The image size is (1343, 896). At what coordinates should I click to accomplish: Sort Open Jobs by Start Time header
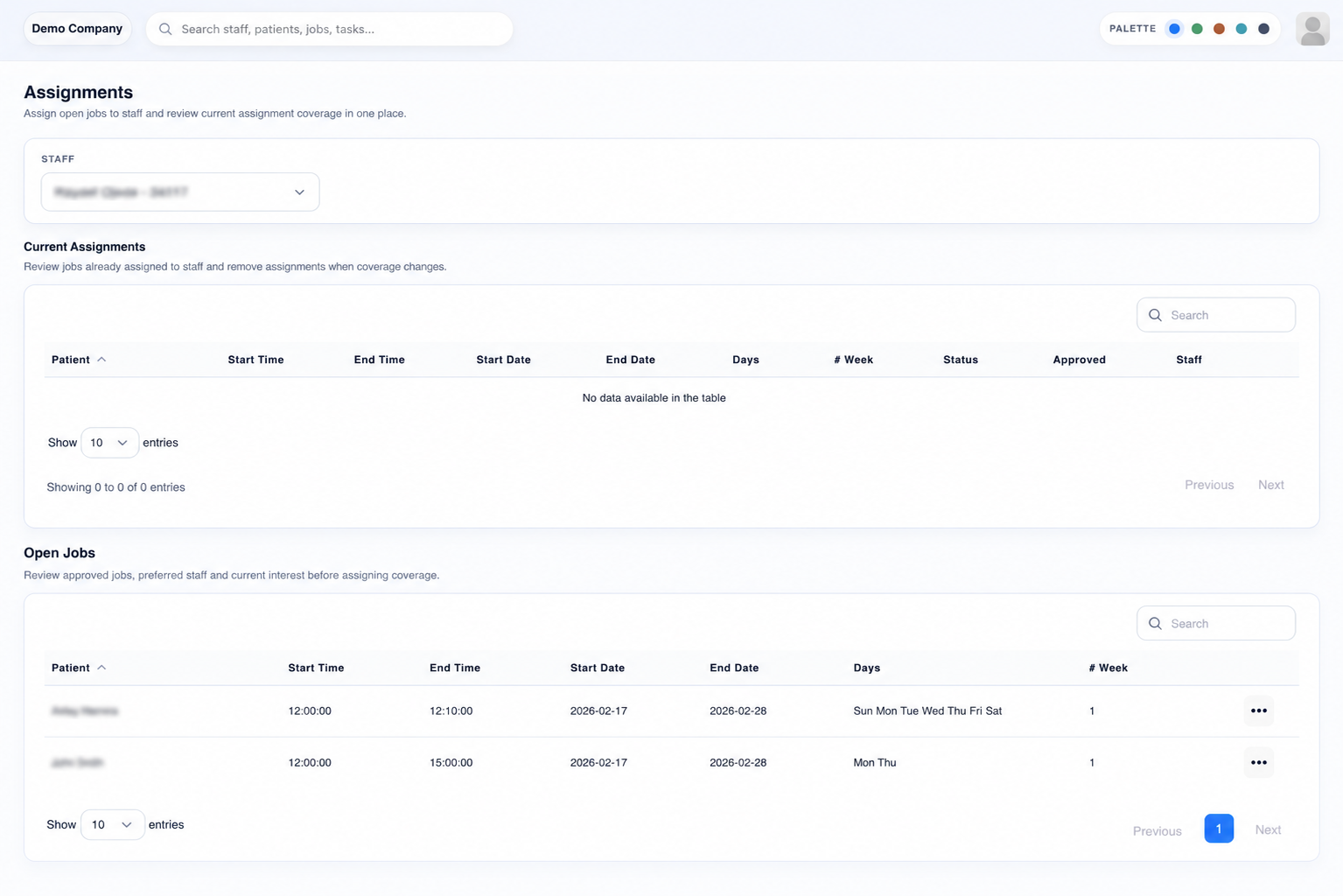click(x=316, y=668)
